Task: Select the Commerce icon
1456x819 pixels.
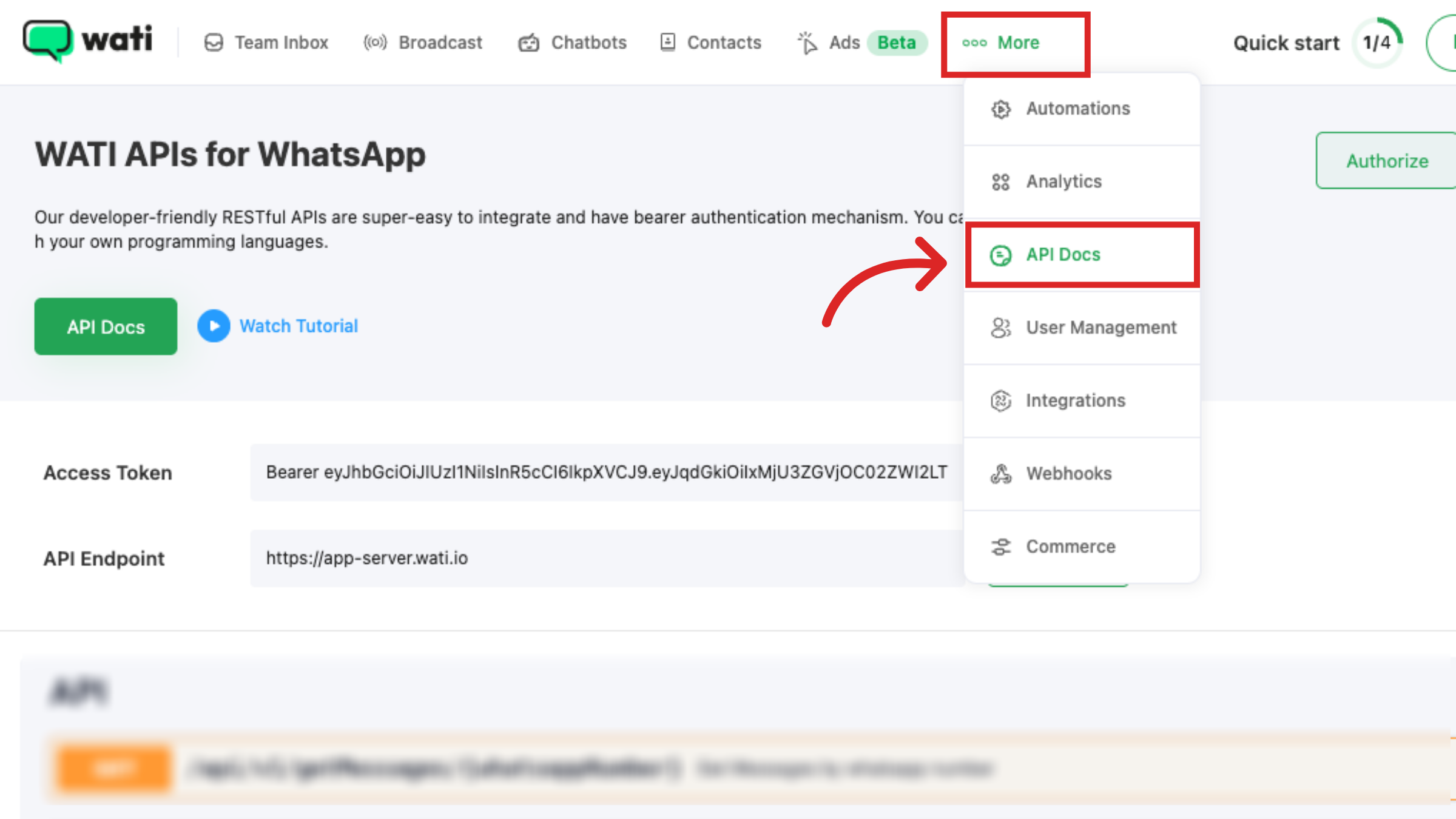Action: (x=1000, y=547)
